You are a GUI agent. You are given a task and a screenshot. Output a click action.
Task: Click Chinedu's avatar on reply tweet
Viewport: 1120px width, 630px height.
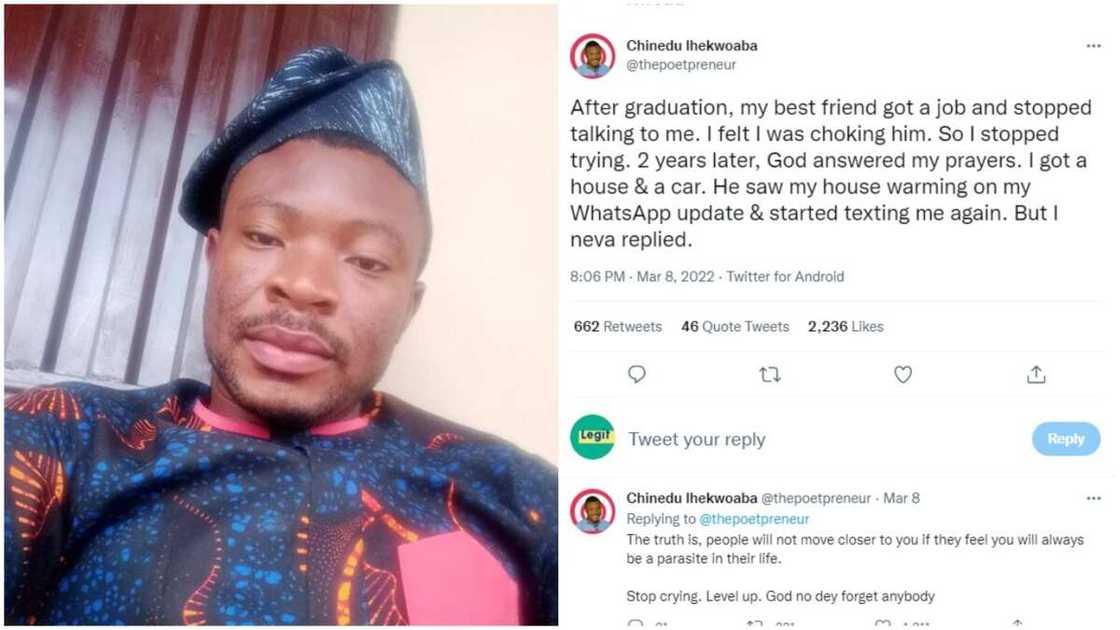(592, 511)
